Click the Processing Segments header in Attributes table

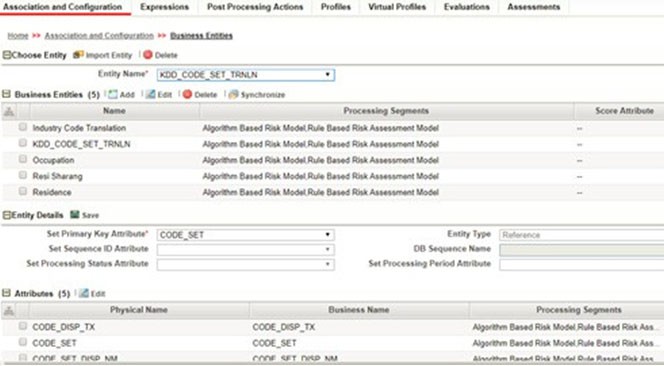click(579, 310)
